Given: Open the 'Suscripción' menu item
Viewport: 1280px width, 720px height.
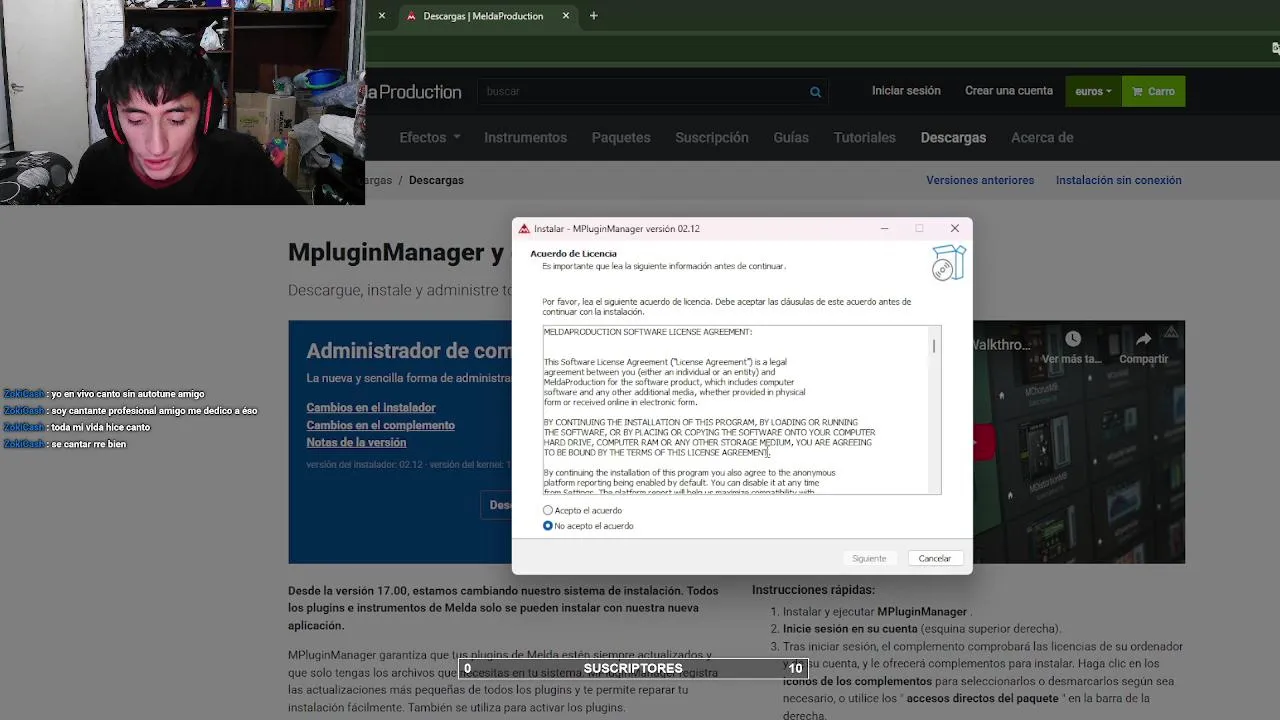Looking at the screenshot, I should coord(712,138).
